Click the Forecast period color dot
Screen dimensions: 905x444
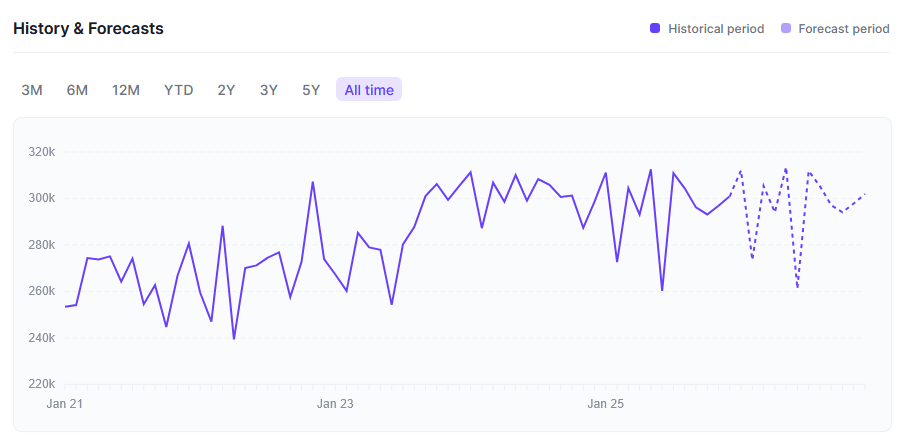click(x=785, y=29)
